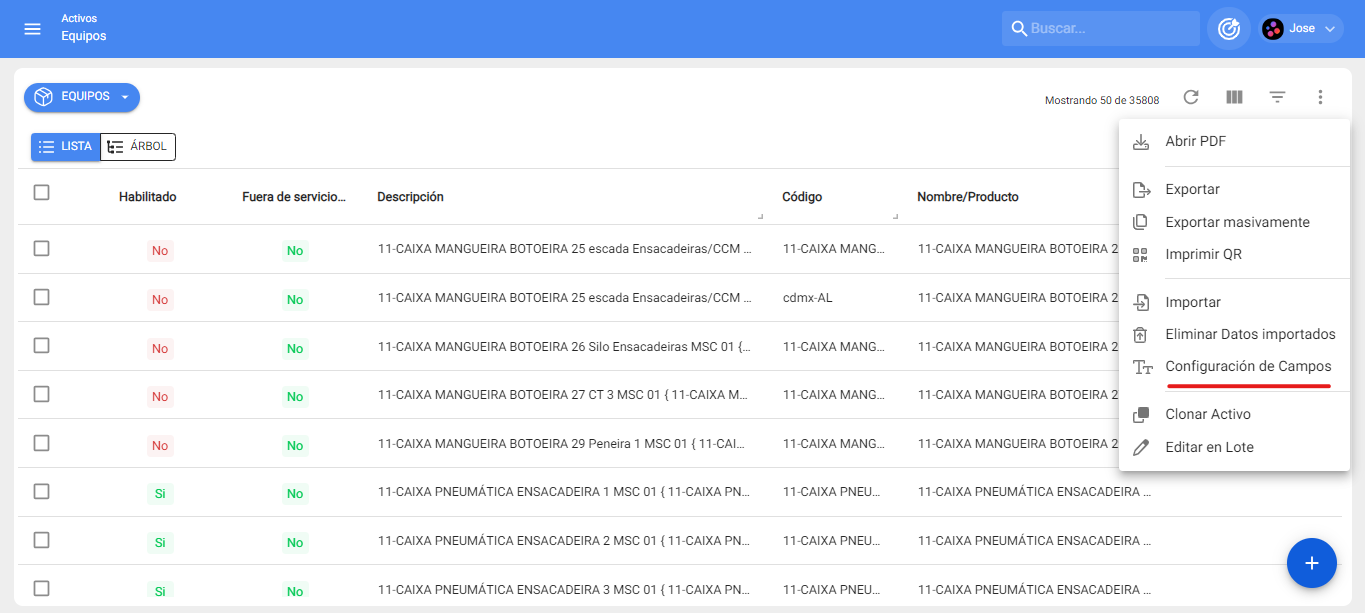The height and width of the screenshot is (613, 1365).
Task: Check the cdmx-AL row checkbox
Action: (42, 297)
